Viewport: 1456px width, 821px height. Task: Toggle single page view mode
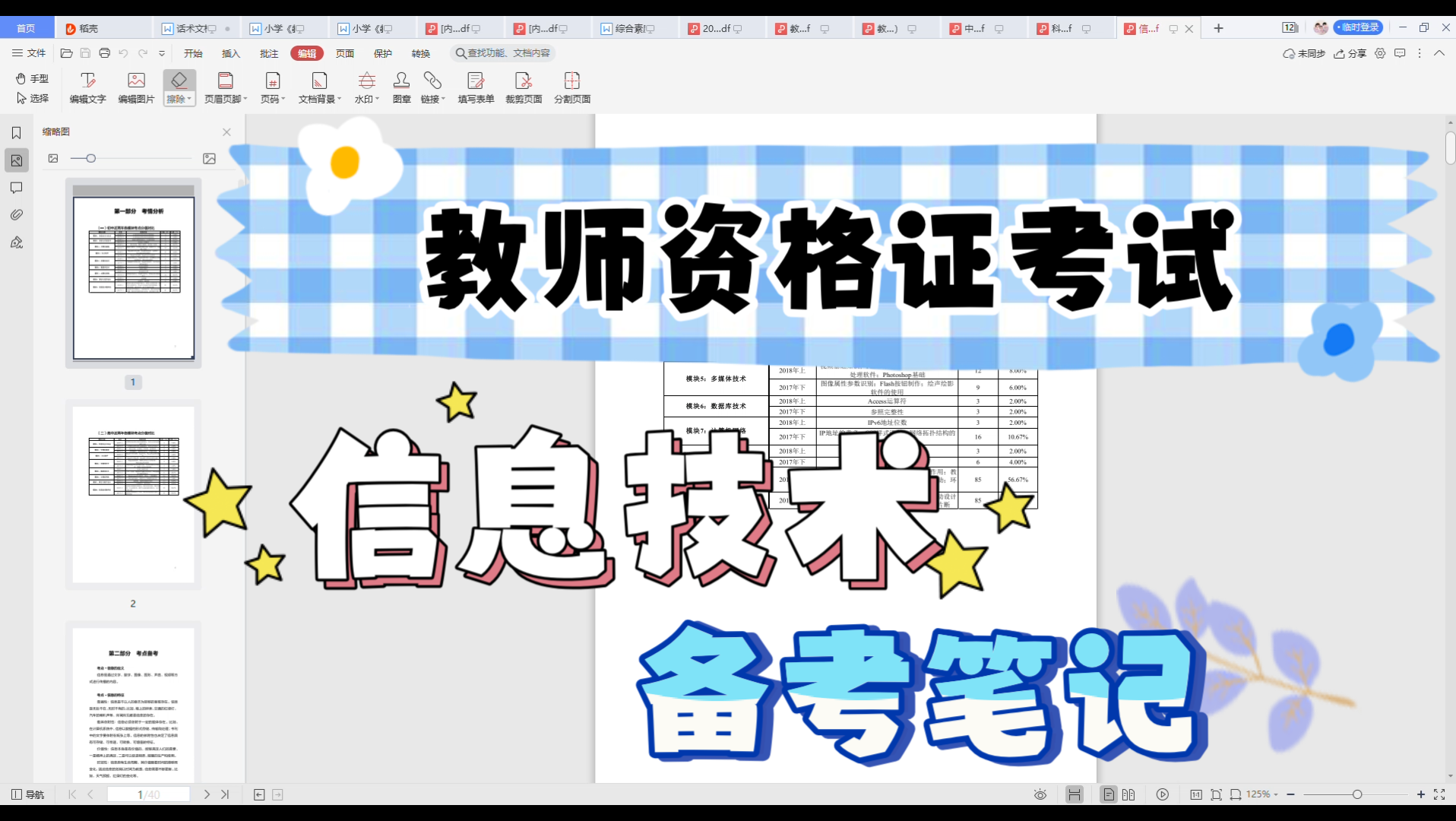point(1109,794)
